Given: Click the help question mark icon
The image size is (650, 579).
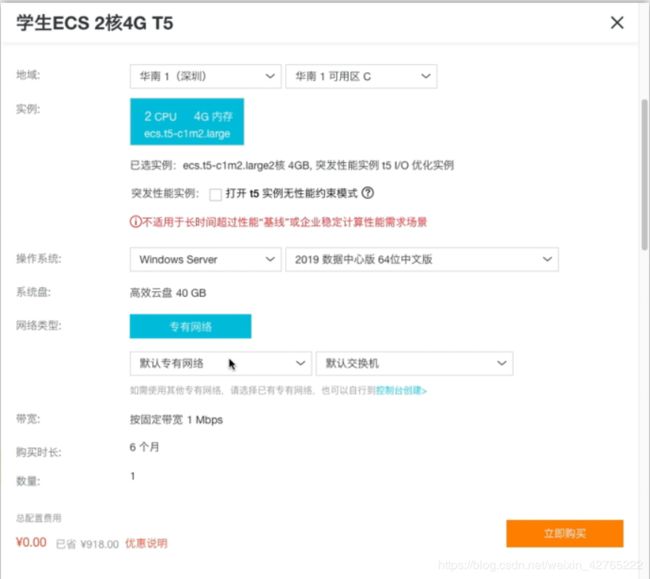Looking at the screenshot, I should [368, 194].
